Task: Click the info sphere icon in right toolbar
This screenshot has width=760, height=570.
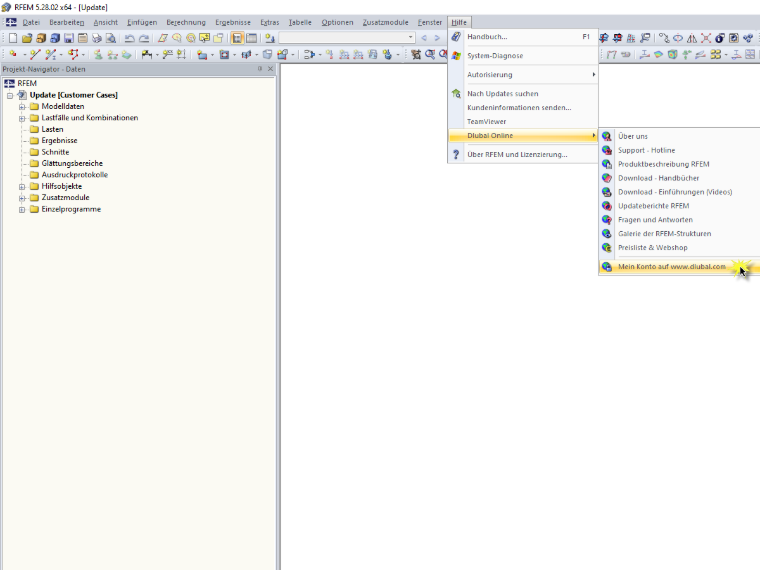Action: click(x=720, y=38)
